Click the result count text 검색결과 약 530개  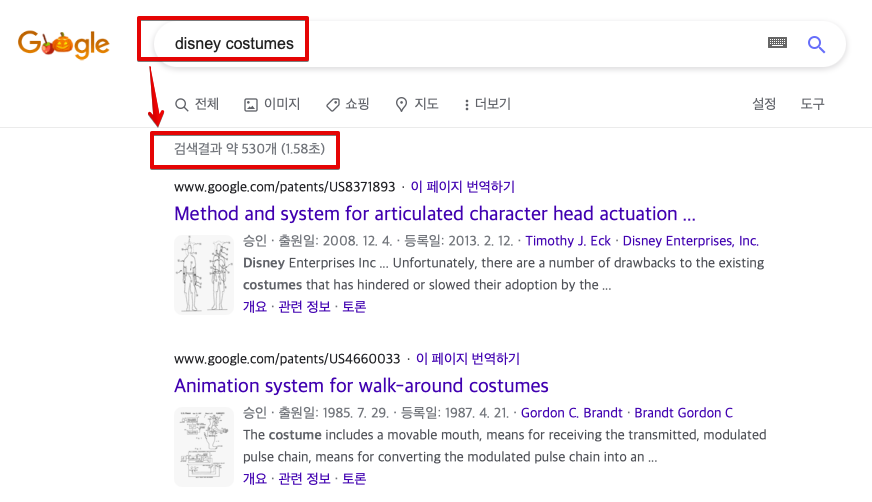click(225, 149)
